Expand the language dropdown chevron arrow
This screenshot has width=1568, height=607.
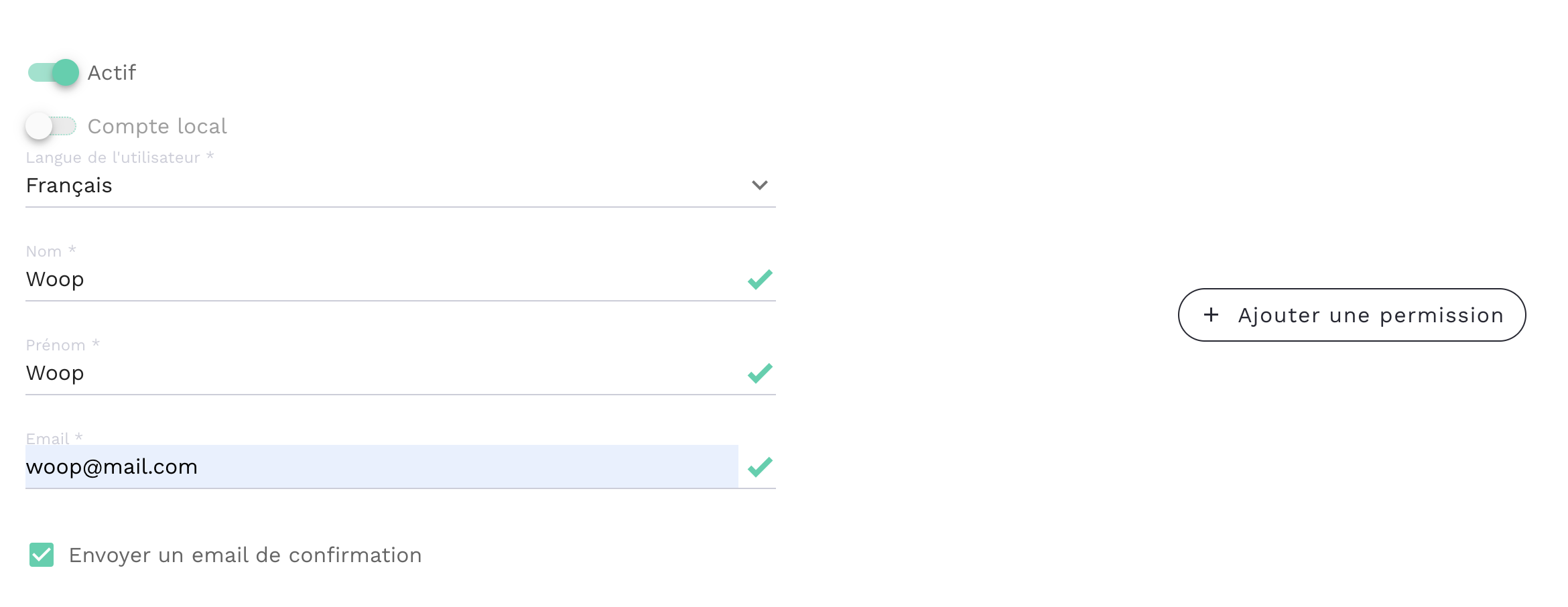[759, 185]
